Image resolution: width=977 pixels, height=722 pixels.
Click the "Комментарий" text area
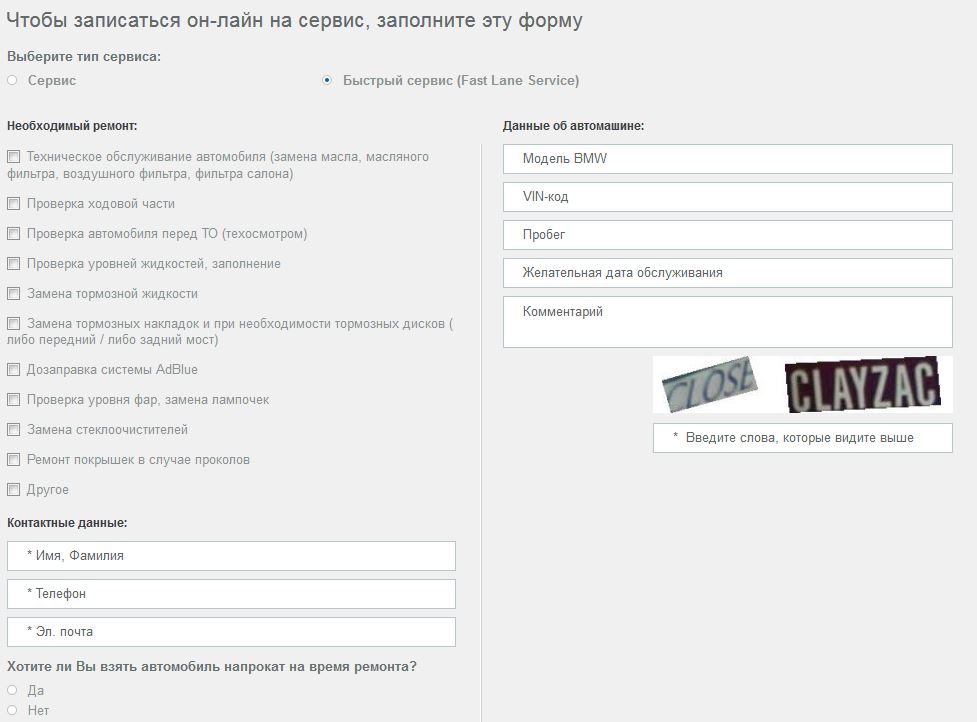pyautogui.click(x=728, y=322)
